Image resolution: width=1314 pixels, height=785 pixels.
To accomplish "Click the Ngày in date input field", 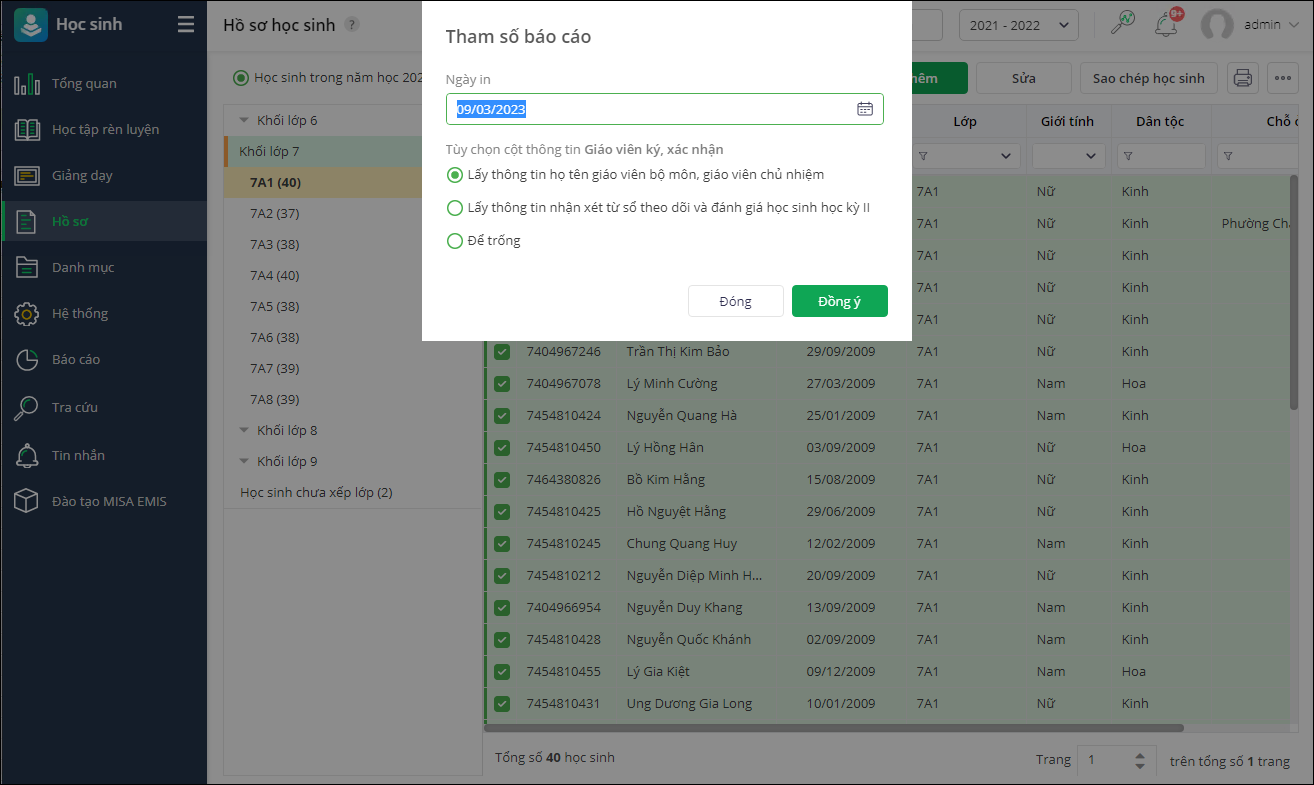I will pos(665,109).
